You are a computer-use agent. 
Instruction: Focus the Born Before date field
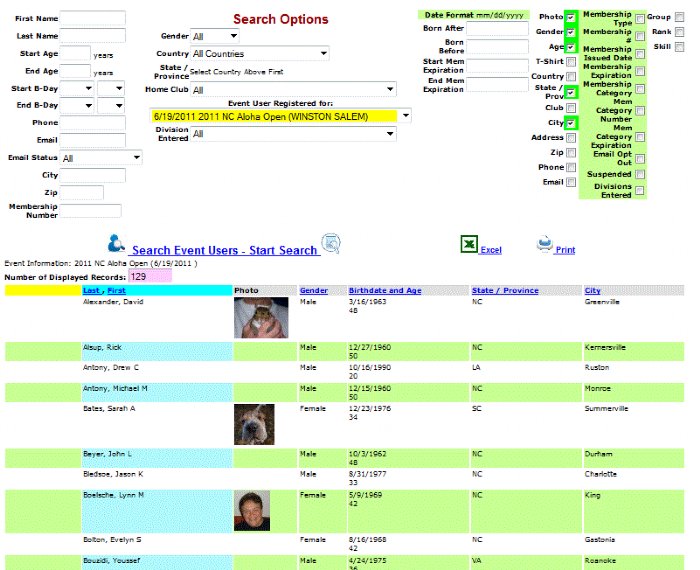coord(497,46)
